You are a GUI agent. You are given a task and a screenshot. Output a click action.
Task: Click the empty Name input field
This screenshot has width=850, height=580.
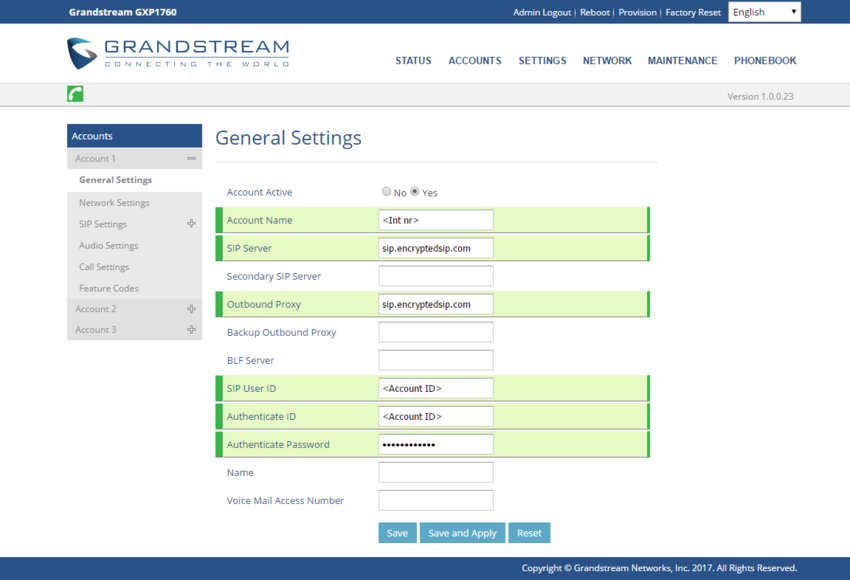436,472
